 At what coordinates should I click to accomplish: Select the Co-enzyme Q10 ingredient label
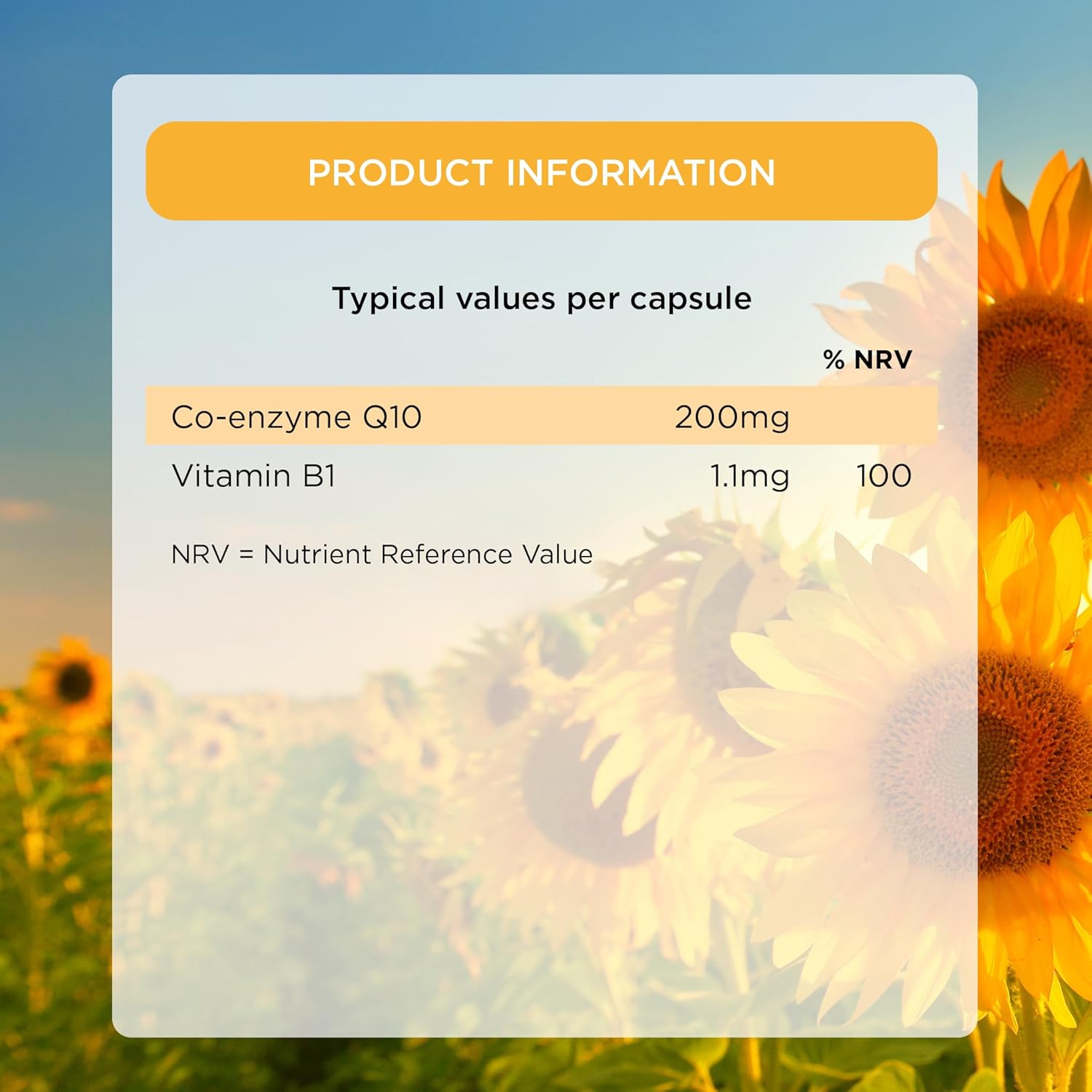[296, 417]
